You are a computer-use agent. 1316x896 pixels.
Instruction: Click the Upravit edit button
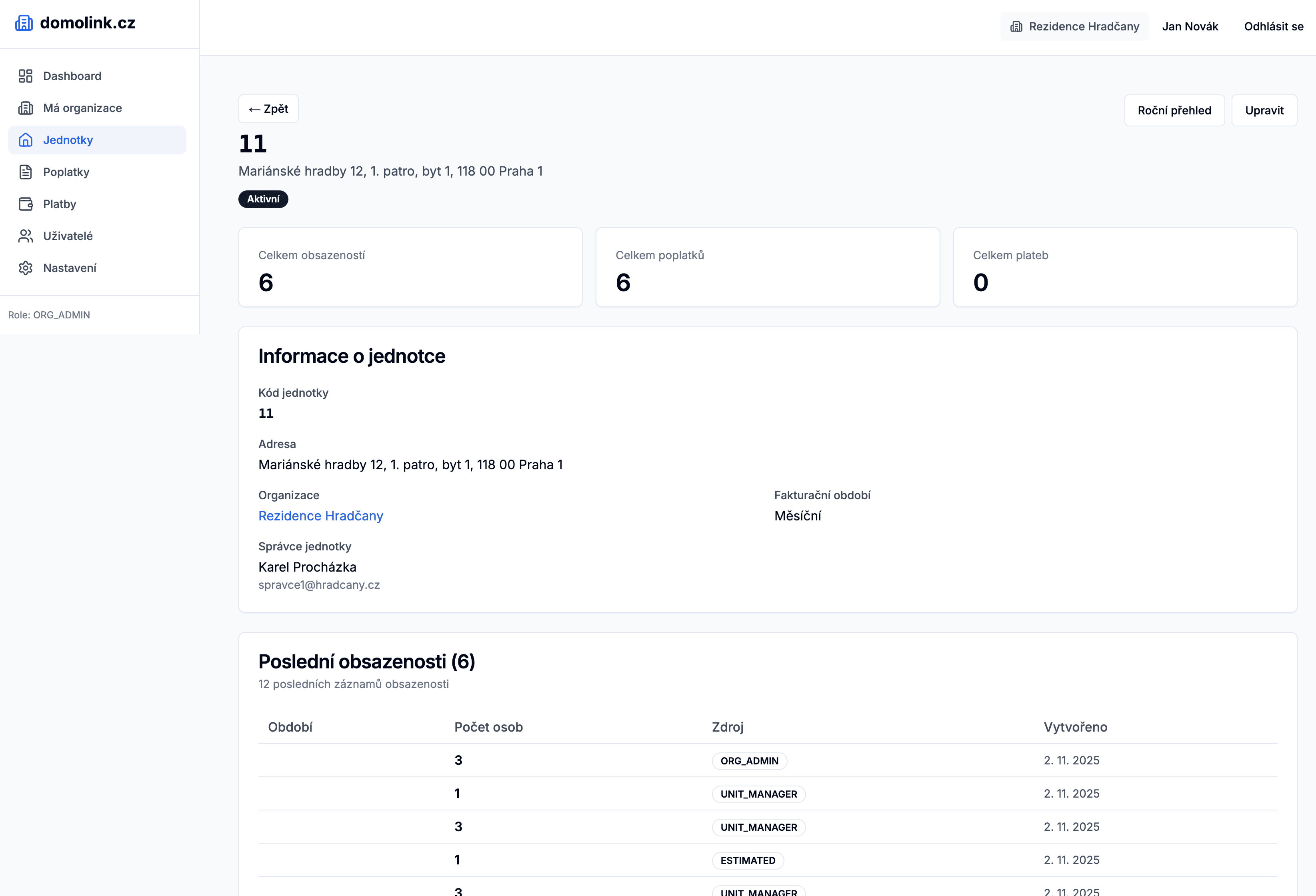pos(1264,110)
